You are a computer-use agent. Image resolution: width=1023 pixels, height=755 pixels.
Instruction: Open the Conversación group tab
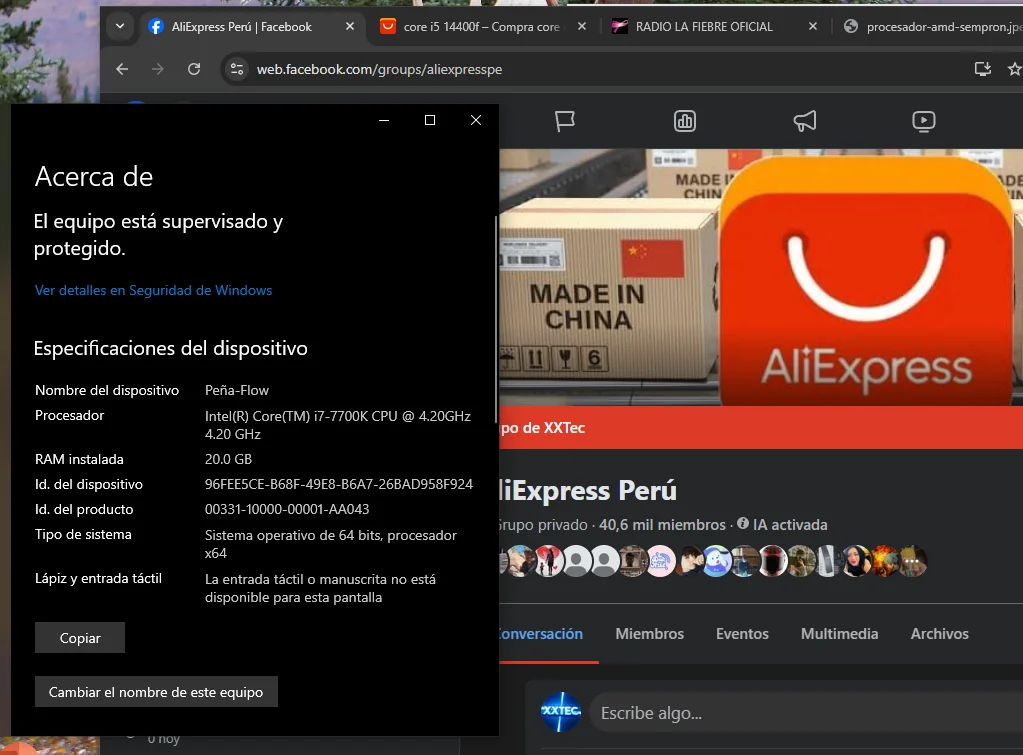541,634
